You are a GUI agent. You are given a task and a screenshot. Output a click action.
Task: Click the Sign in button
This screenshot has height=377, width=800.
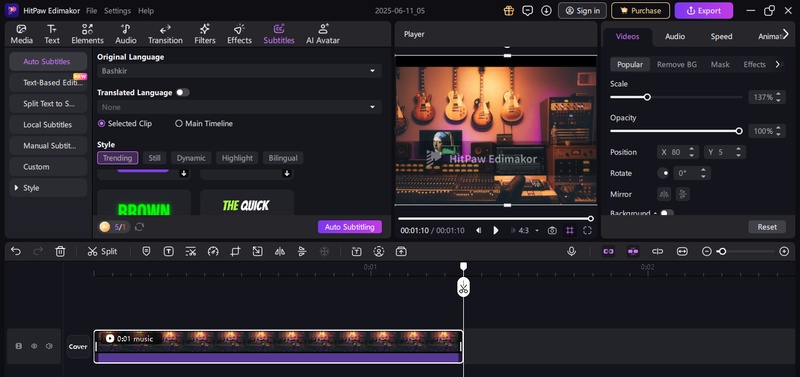pyautogui.click(x=582, y=10)
